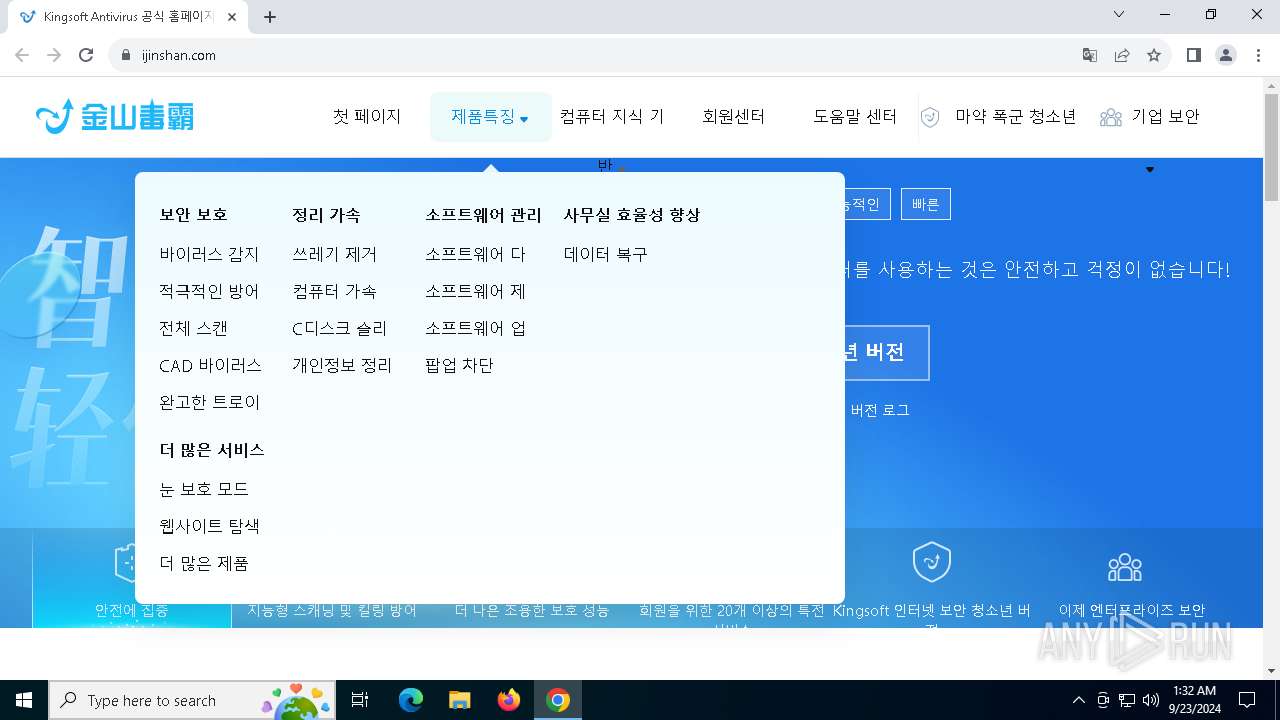This screenshot has width=1280, height=720.
Task: Click Chrome icon on taskbar
Action: coord(558,700)
